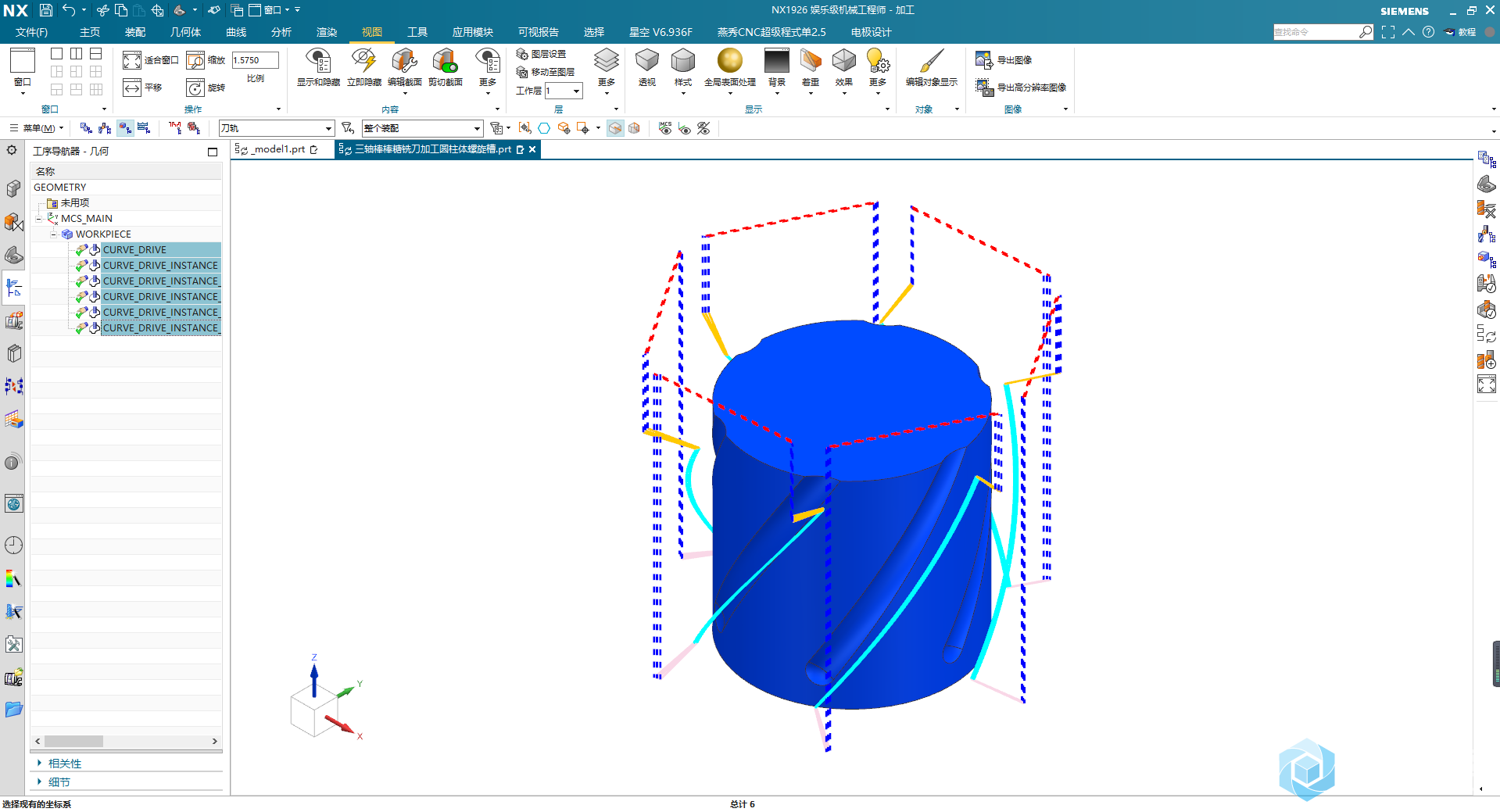Image resolution: width=1500 pixels, height=812 pixels.
Task: Toggle the highlighted shaded-face display button
Action: point(615,128)
